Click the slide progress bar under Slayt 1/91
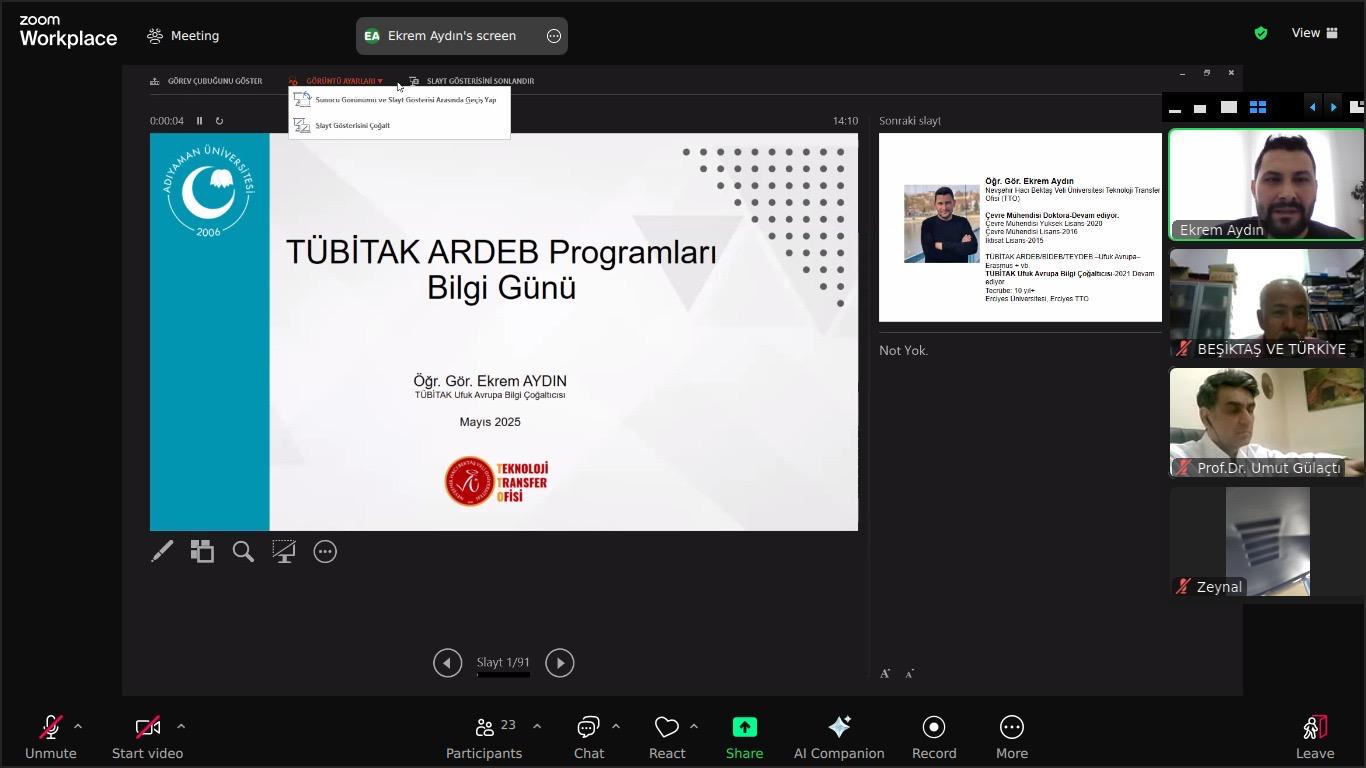Screen dimensions: 1366x768 tap(503, 675)
